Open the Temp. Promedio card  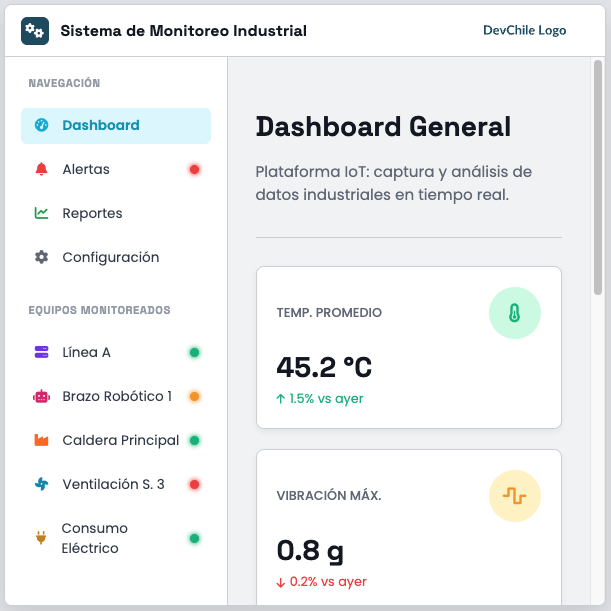point(408,347)
